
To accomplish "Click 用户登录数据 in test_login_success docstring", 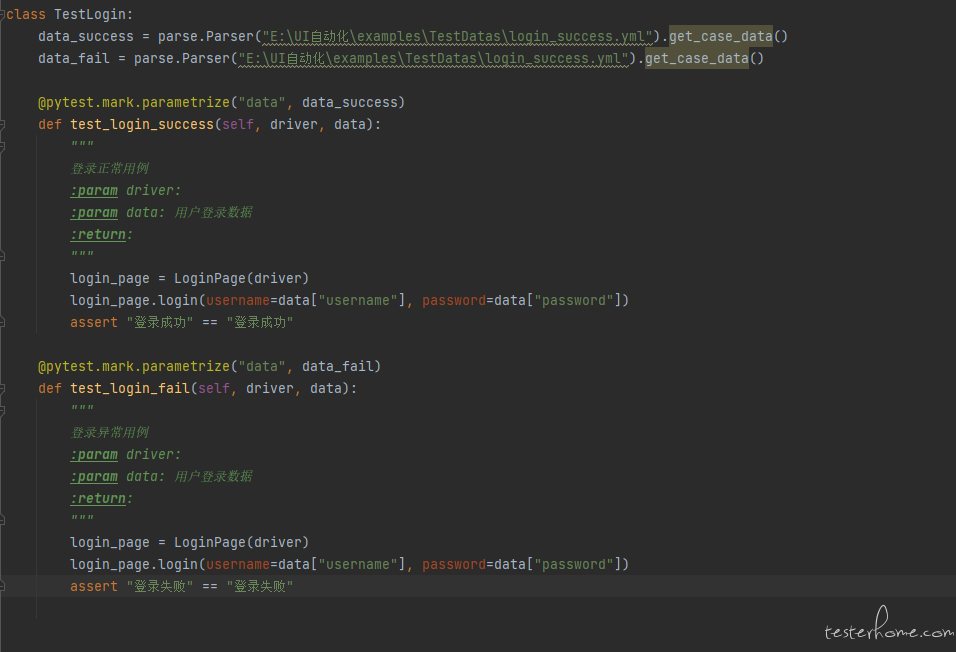I will 213,212.
